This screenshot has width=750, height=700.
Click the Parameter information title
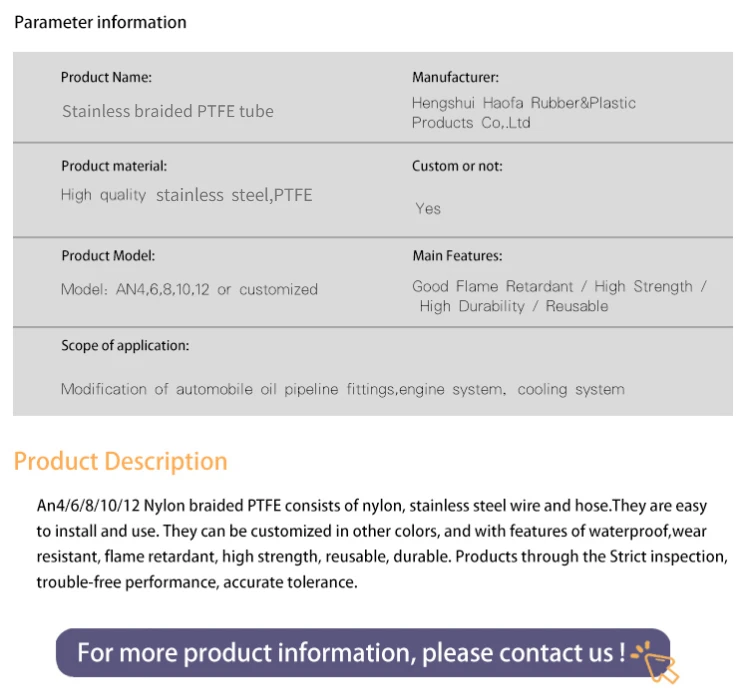(x=100, y=22)
